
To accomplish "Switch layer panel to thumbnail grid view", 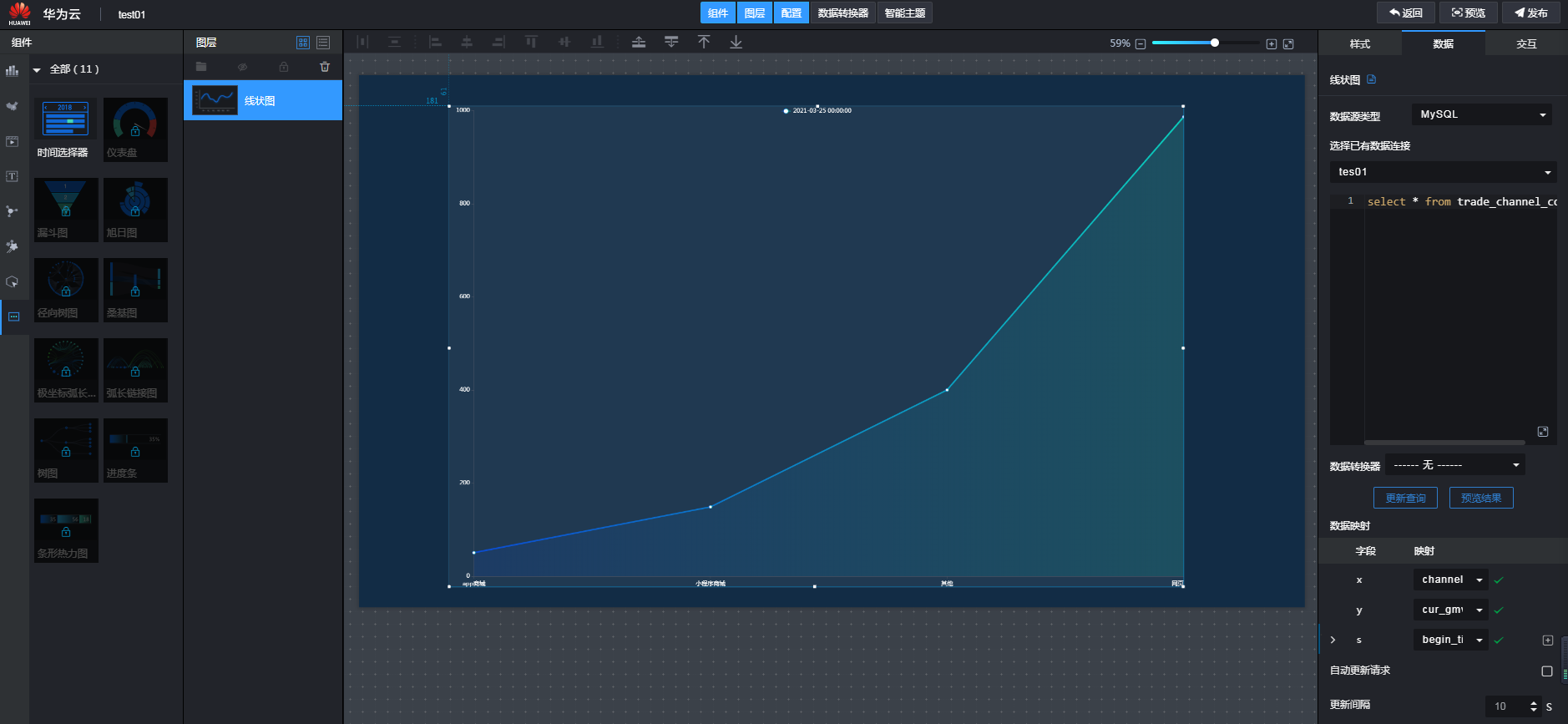I will (303, 43).
